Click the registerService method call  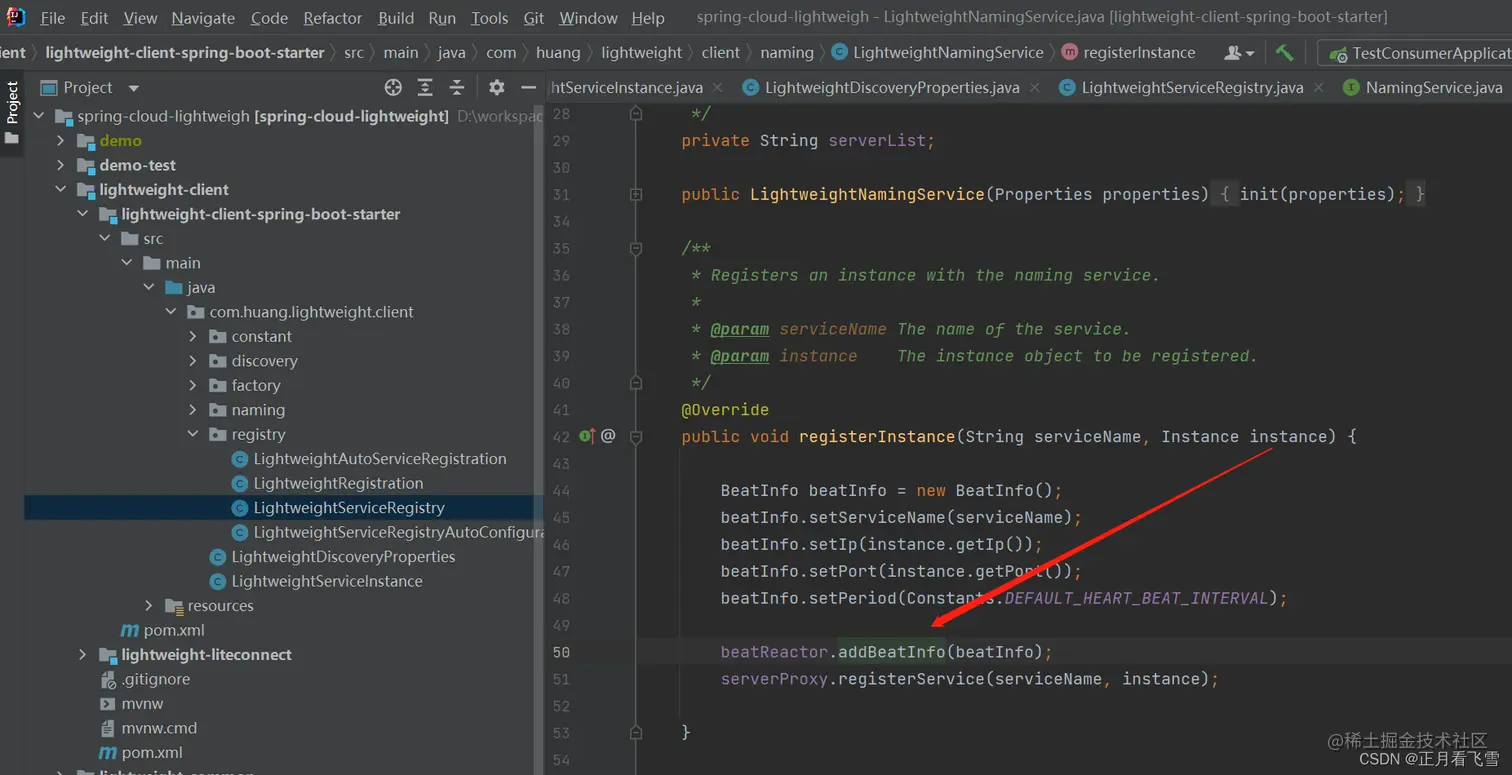[x=911, y=679]
